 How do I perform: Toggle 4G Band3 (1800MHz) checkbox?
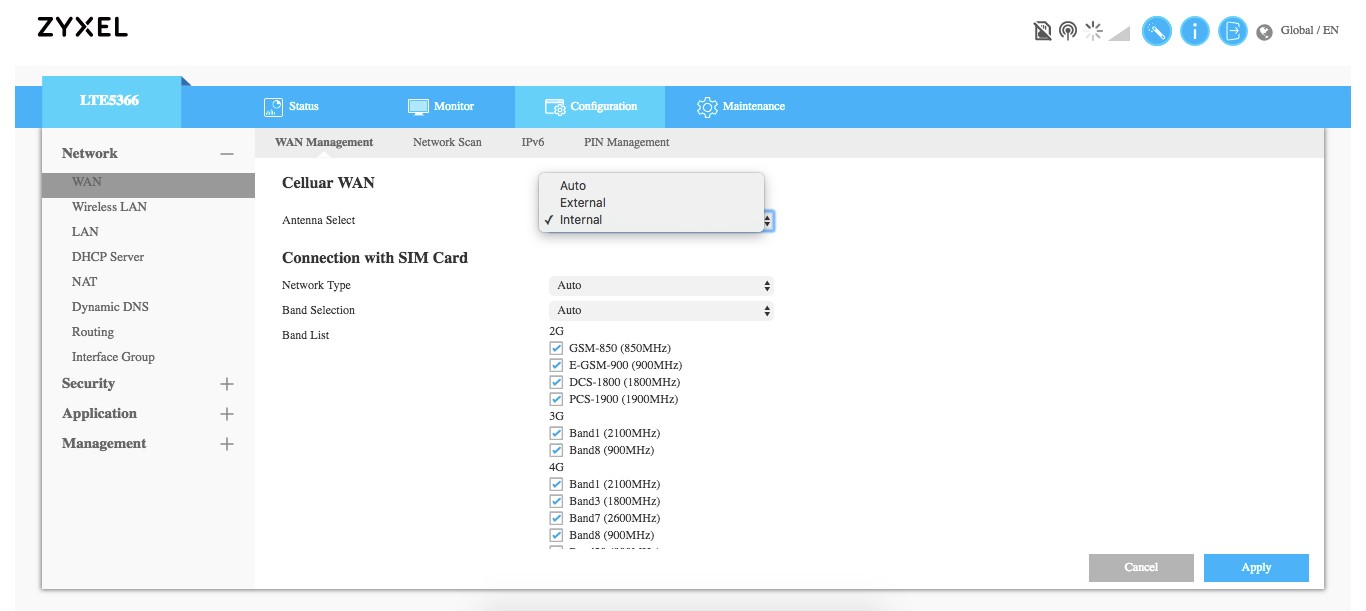[x=556, y=501]
